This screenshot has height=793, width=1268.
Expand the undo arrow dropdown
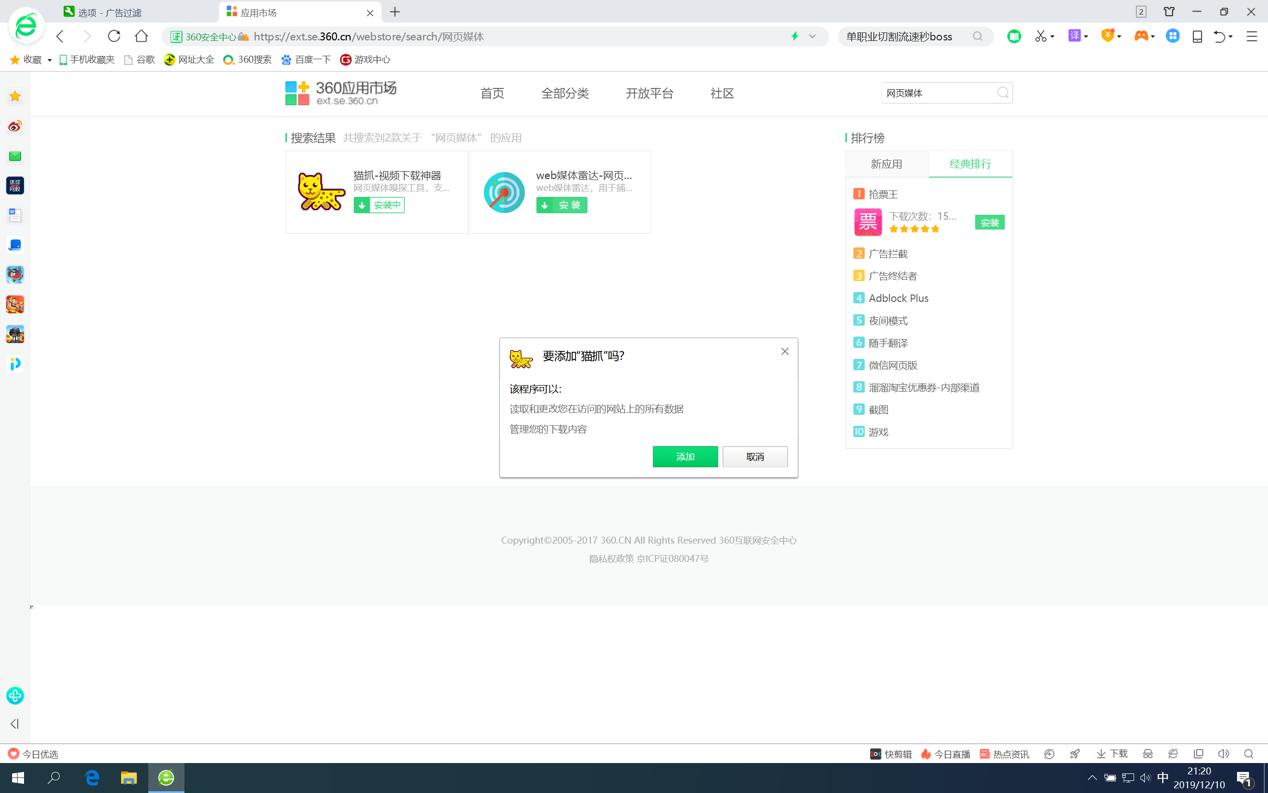1231,37
